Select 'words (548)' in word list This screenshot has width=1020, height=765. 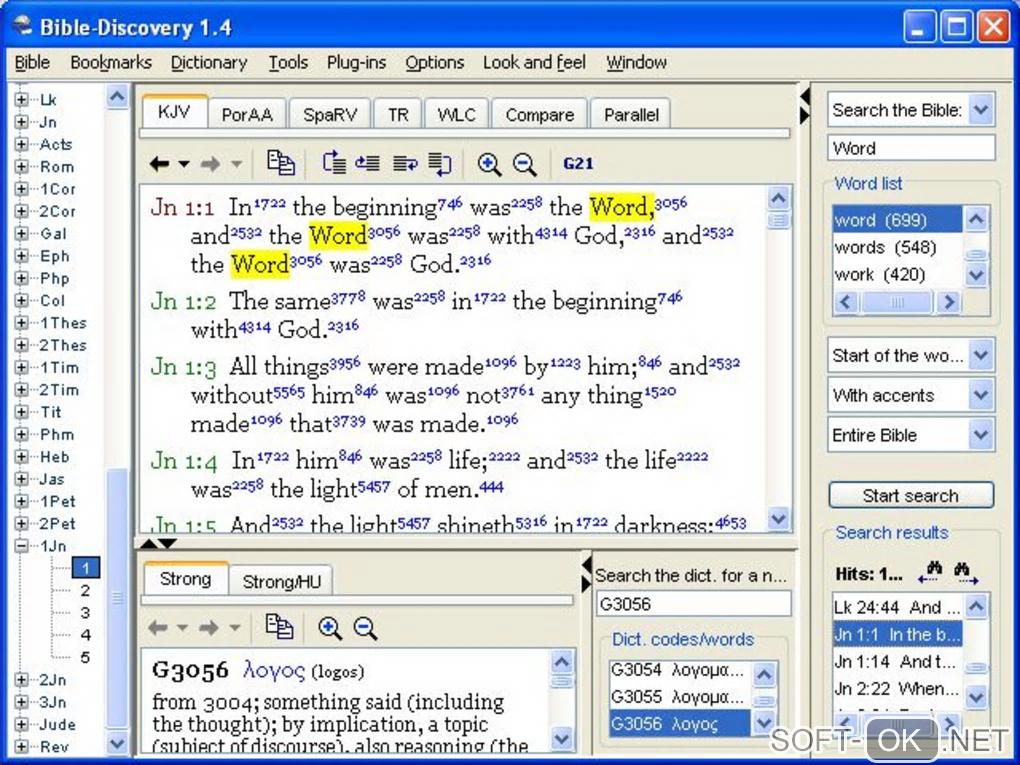[x=896, y=247]
